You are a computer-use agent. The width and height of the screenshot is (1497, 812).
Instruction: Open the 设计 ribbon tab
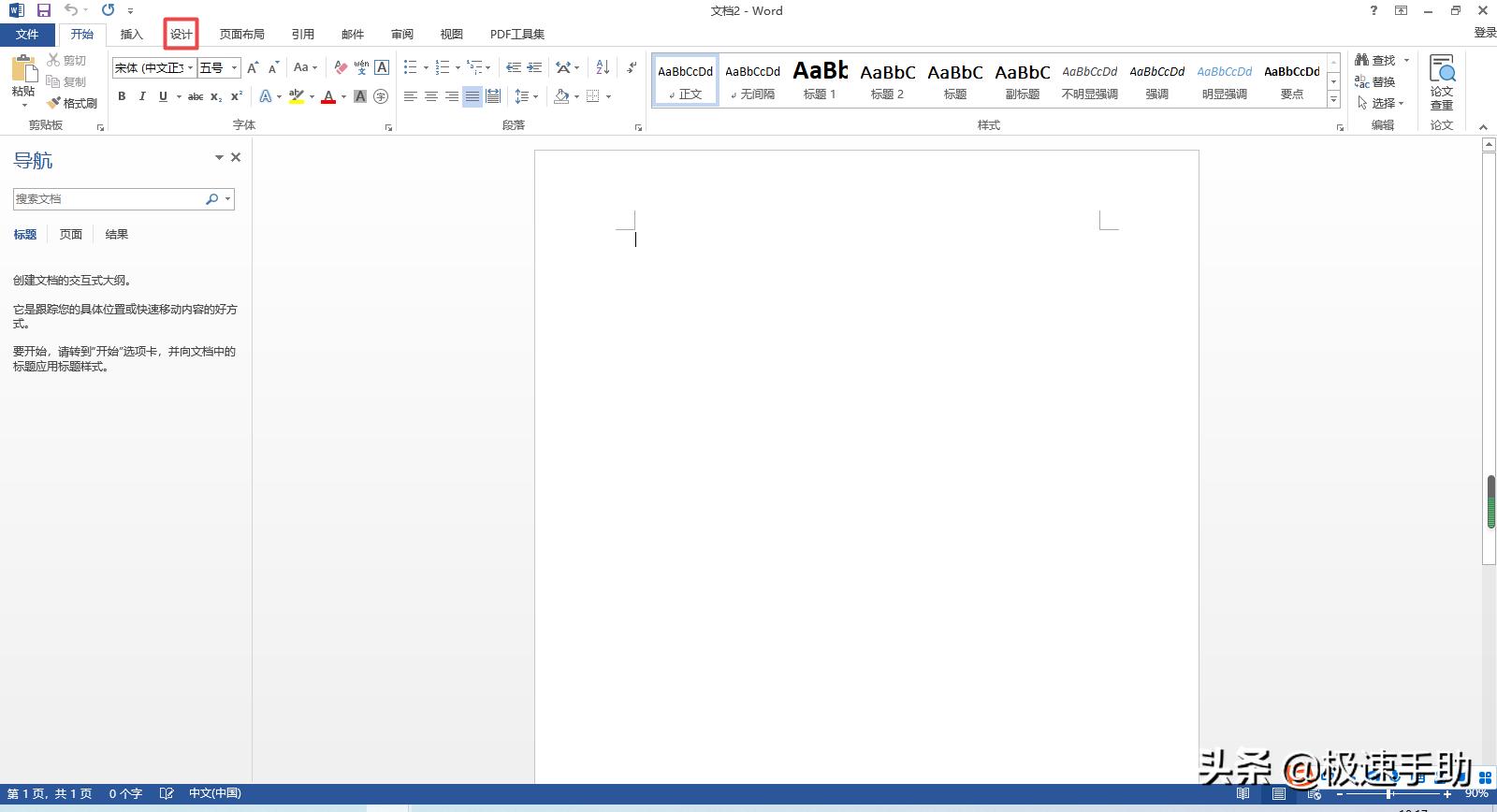coord(181,35)
